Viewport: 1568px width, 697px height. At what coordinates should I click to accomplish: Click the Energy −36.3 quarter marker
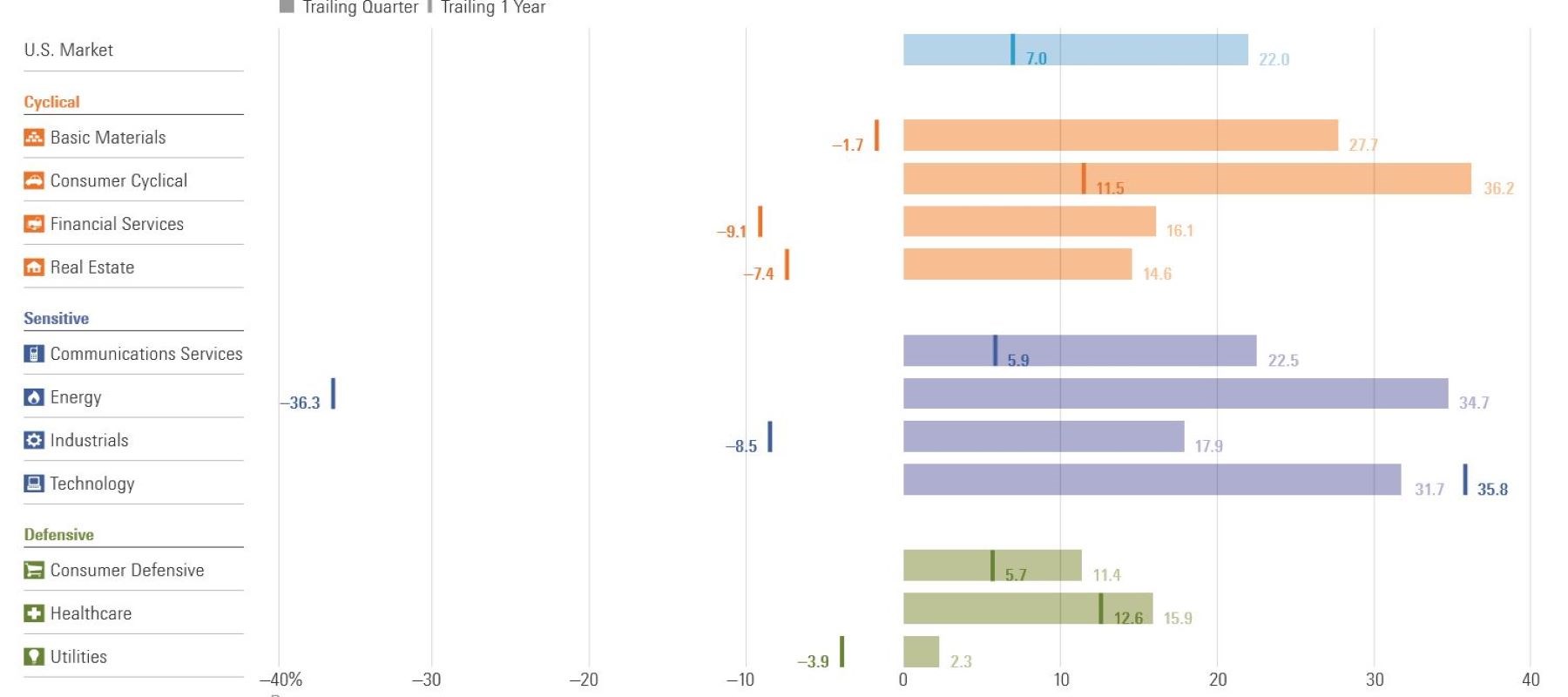click(x=334, y=394)
